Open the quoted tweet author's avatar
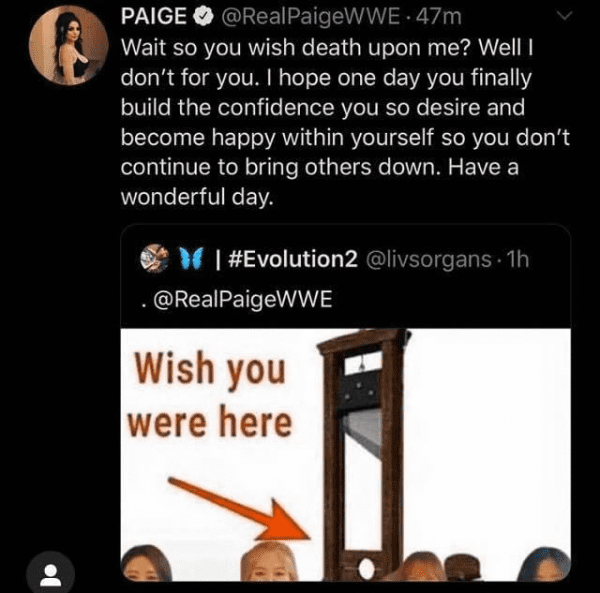The height and width of the screenshot is (593, 600). 154,260
